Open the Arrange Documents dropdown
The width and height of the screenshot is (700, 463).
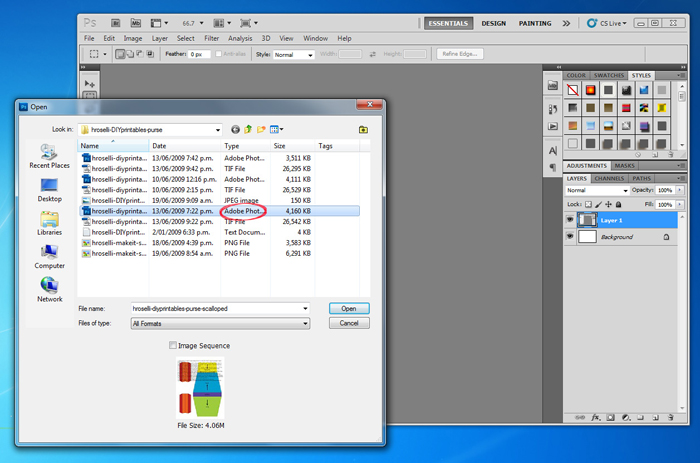[x=222, y=23]
